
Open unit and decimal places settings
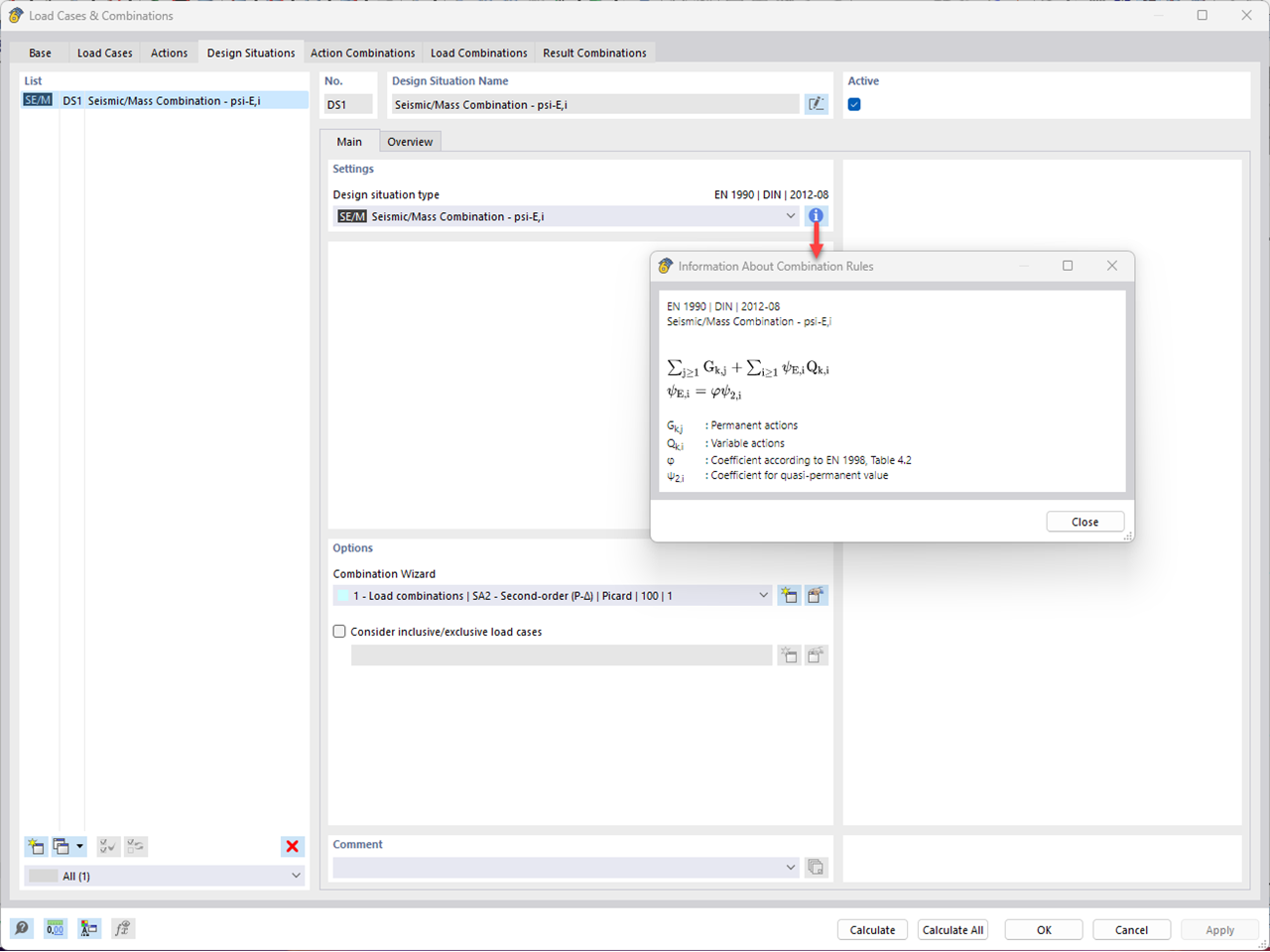pyautogui.click(x=55, y=928)
